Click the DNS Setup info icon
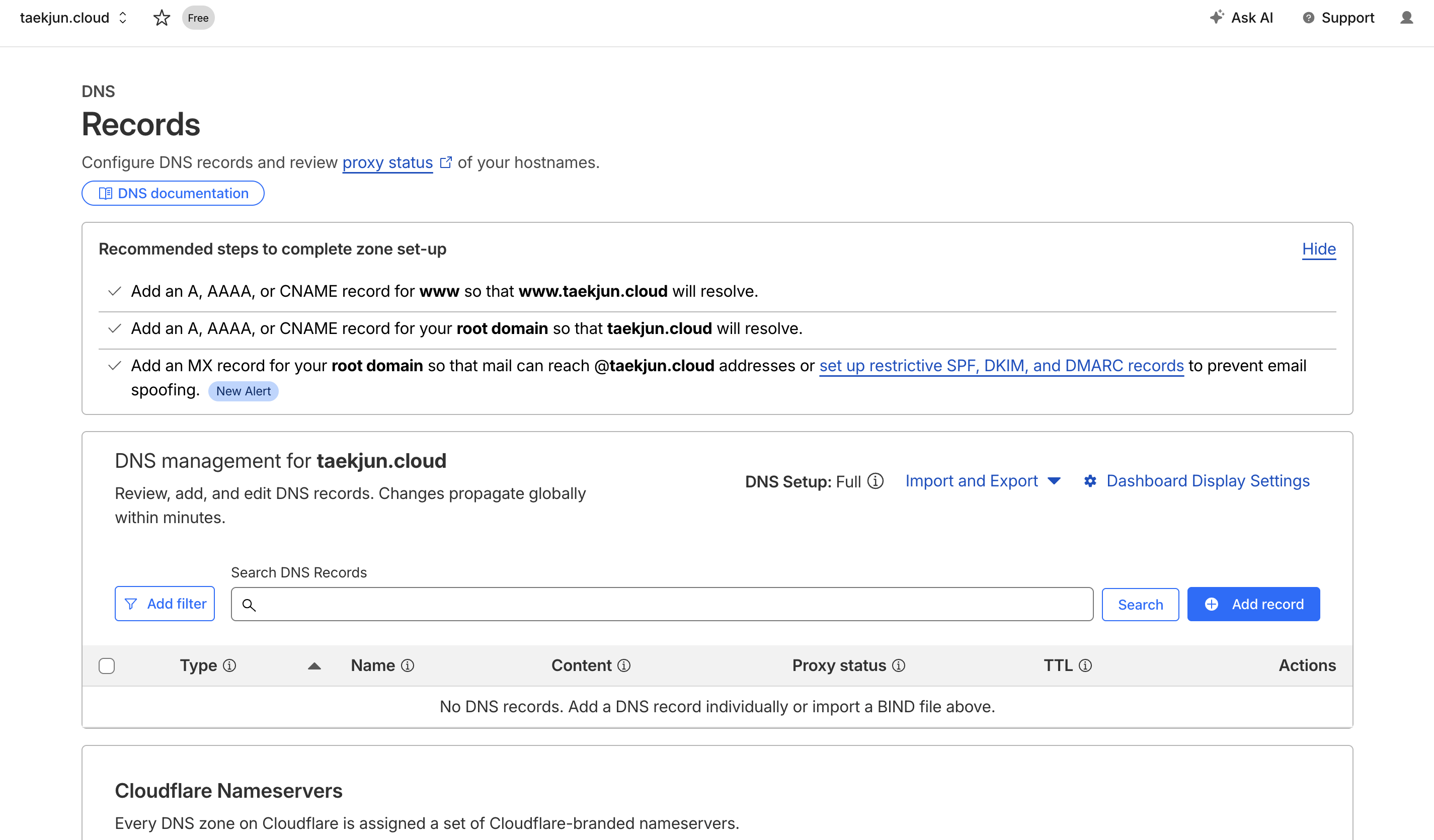This screenshot has height=840, width=1434. [875, 481]
